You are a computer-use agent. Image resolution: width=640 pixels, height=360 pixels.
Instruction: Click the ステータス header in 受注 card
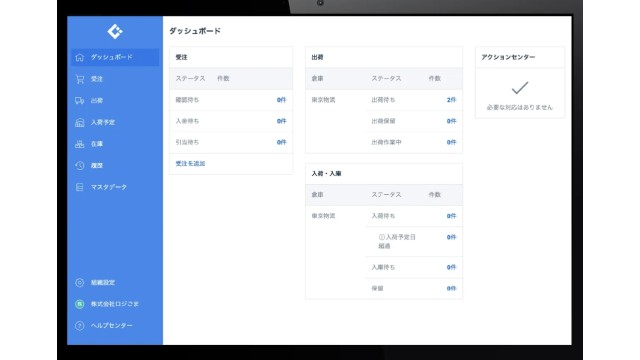tap(191, 79)
